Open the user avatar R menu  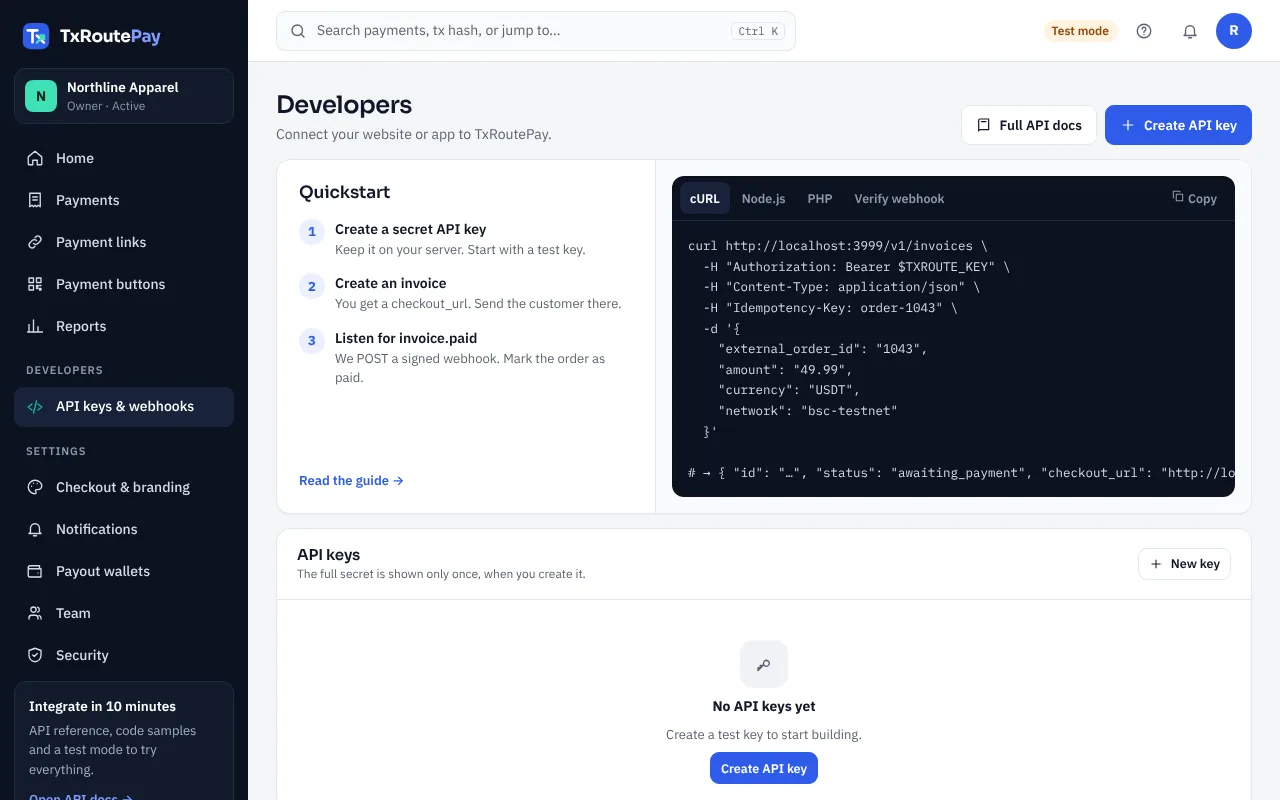click(x=1234, y=31)
